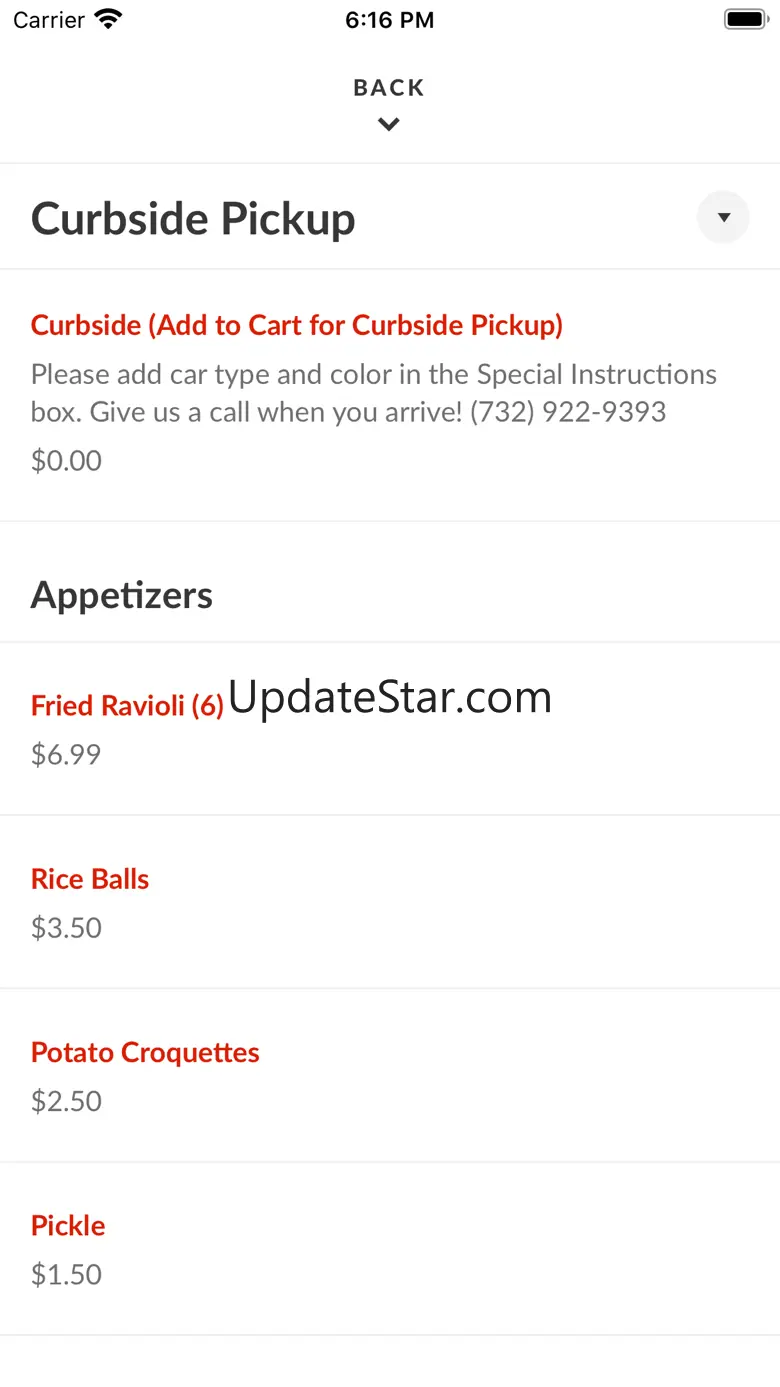Tap the 6:16 PM clock
The height and width of the screenshot is (1387, 780).
[389, 20]
